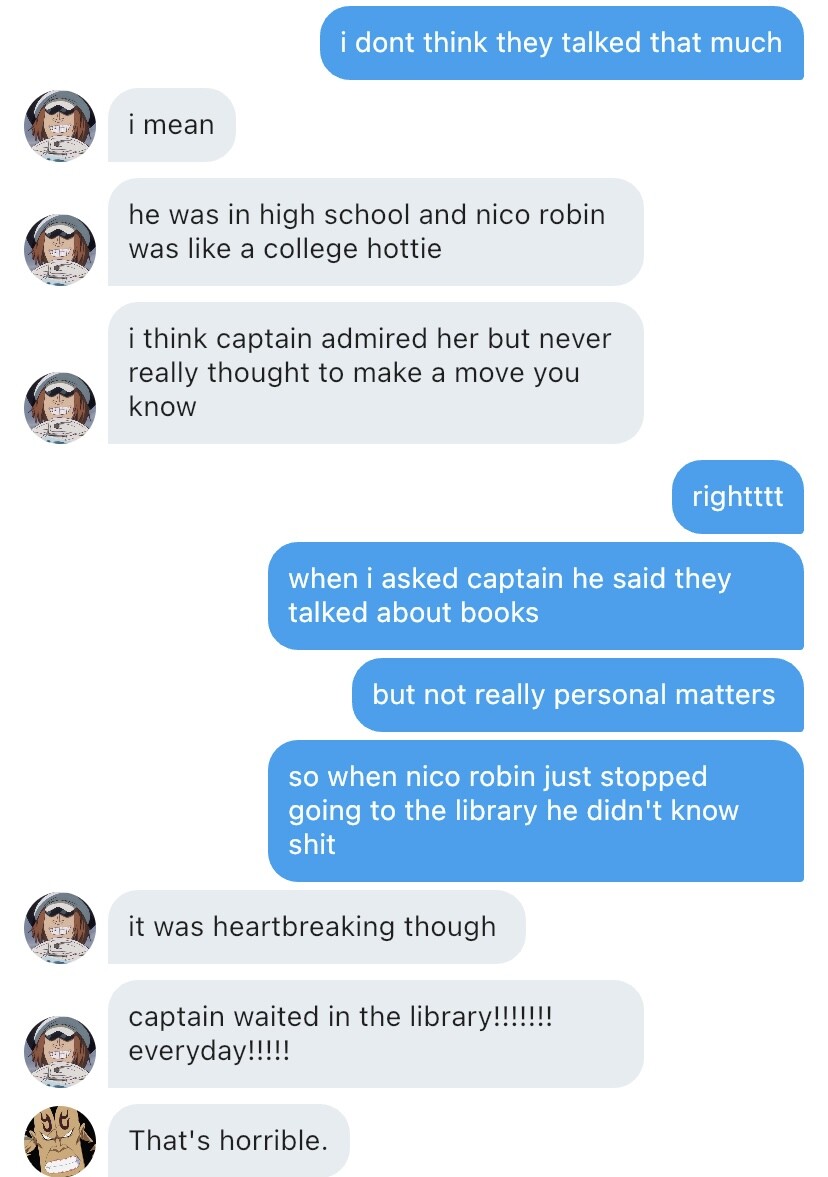Select avatar next to "it was heartbreaking though"
This screenshot has width=828, height=1177.
point(60,927)
